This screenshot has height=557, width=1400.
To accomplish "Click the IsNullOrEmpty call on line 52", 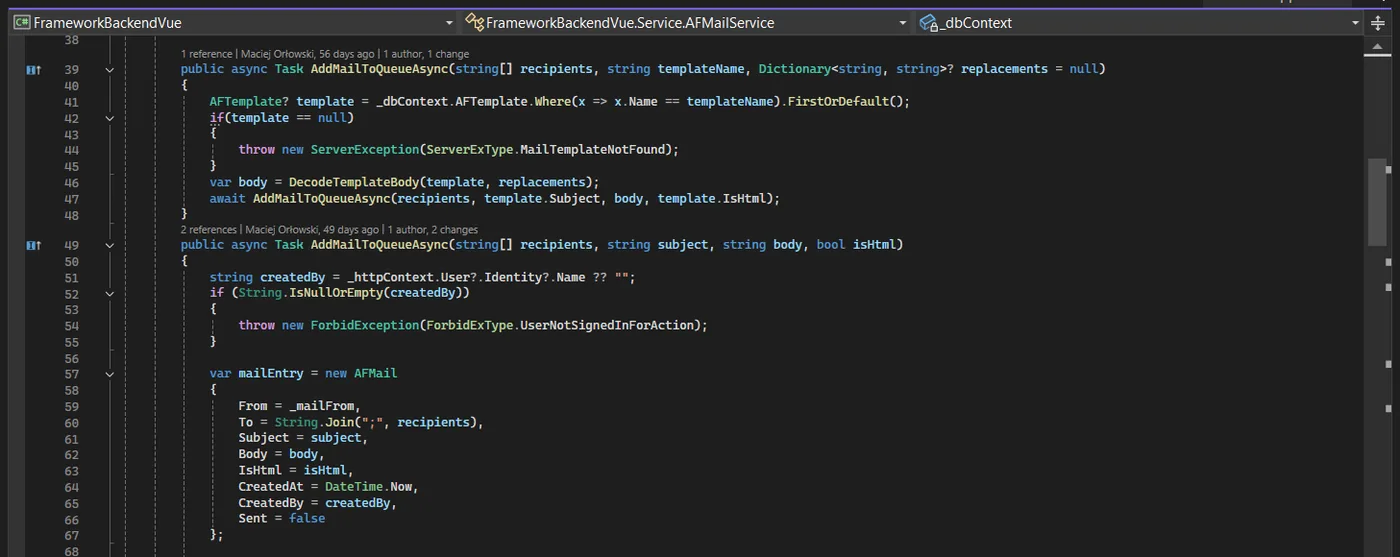I will coord(336,294).
